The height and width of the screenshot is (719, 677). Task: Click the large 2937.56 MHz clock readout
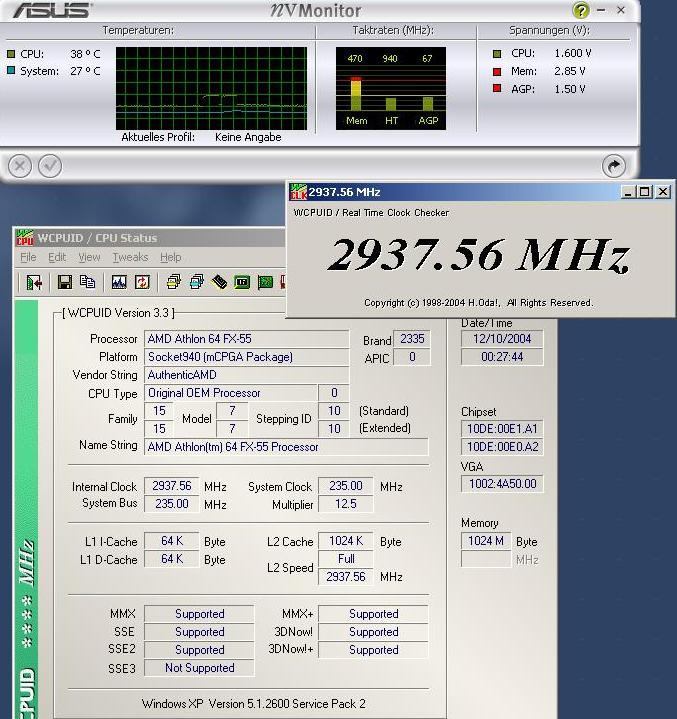point(479,255)
